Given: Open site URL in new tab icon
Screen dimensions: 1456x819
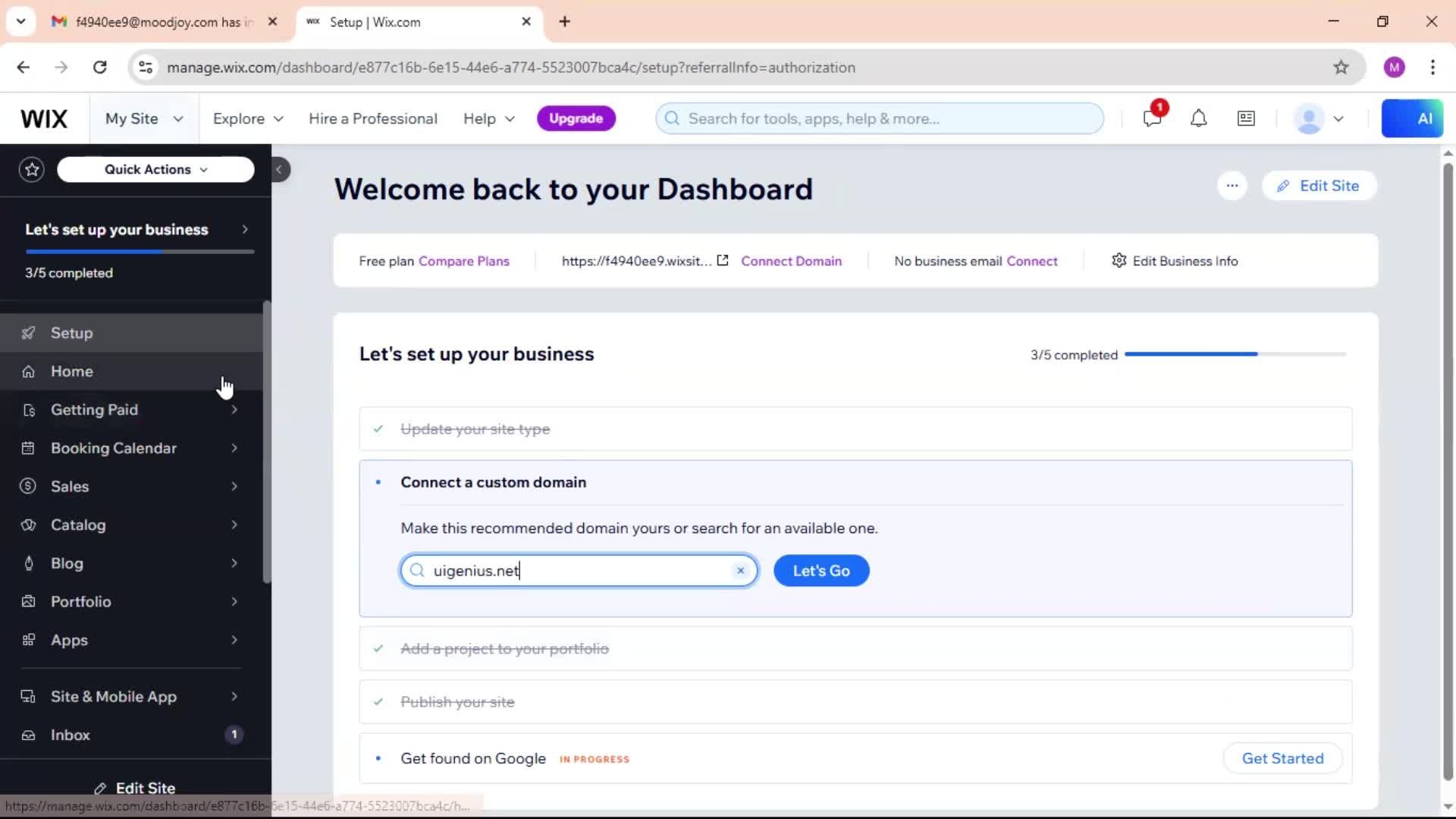Looking at the screenshot, I should [723, 260].
